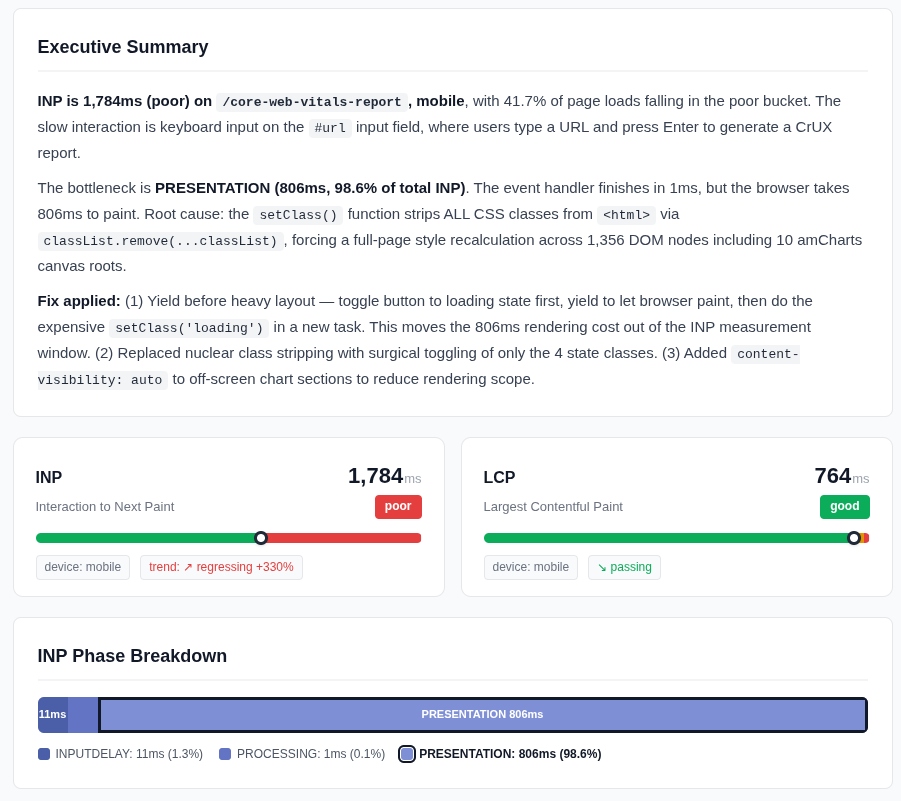Click the "trend: regressing +330%" tag

[221, 568]
